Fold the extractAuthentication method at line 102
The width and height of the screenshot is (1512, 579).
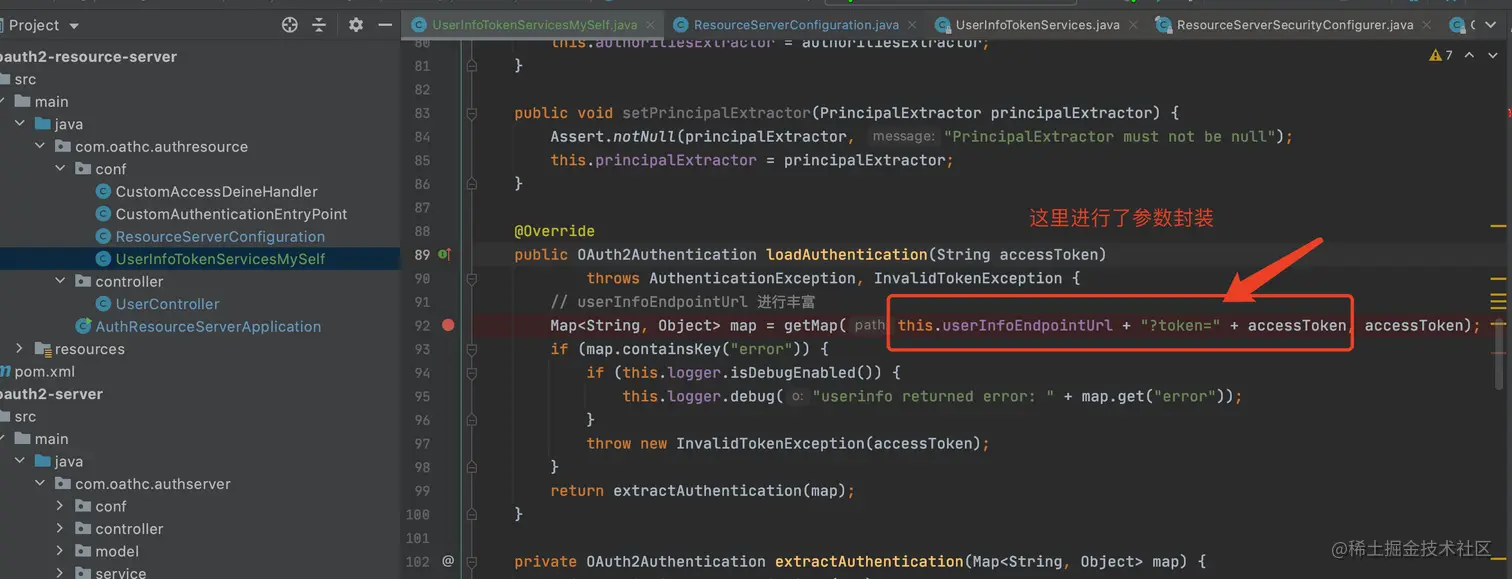tap(471, 562)
